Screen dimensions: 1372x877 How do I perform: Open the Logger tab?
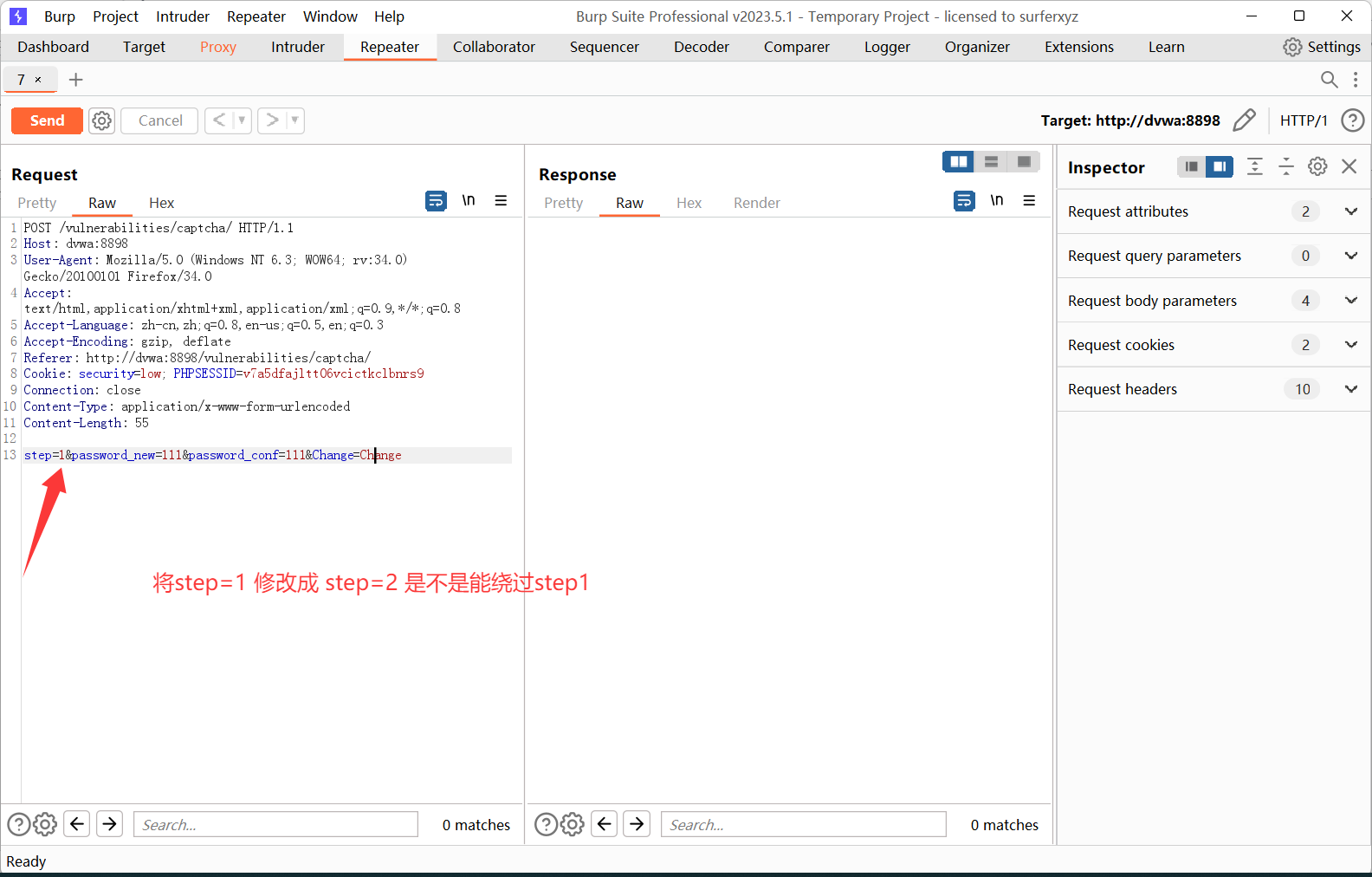click(887, 47)
